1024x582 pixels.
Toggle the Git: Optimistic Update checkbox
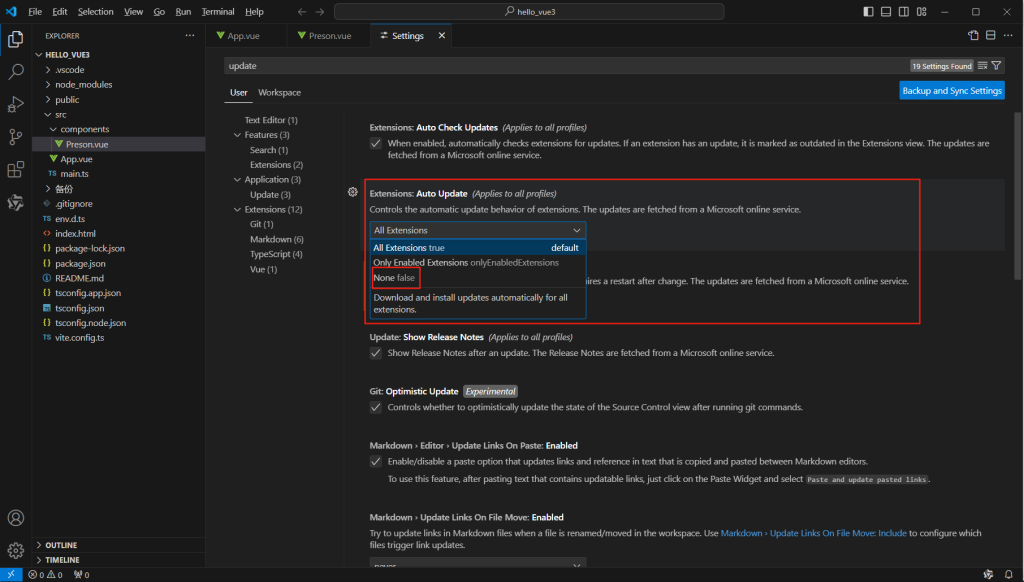376,408
